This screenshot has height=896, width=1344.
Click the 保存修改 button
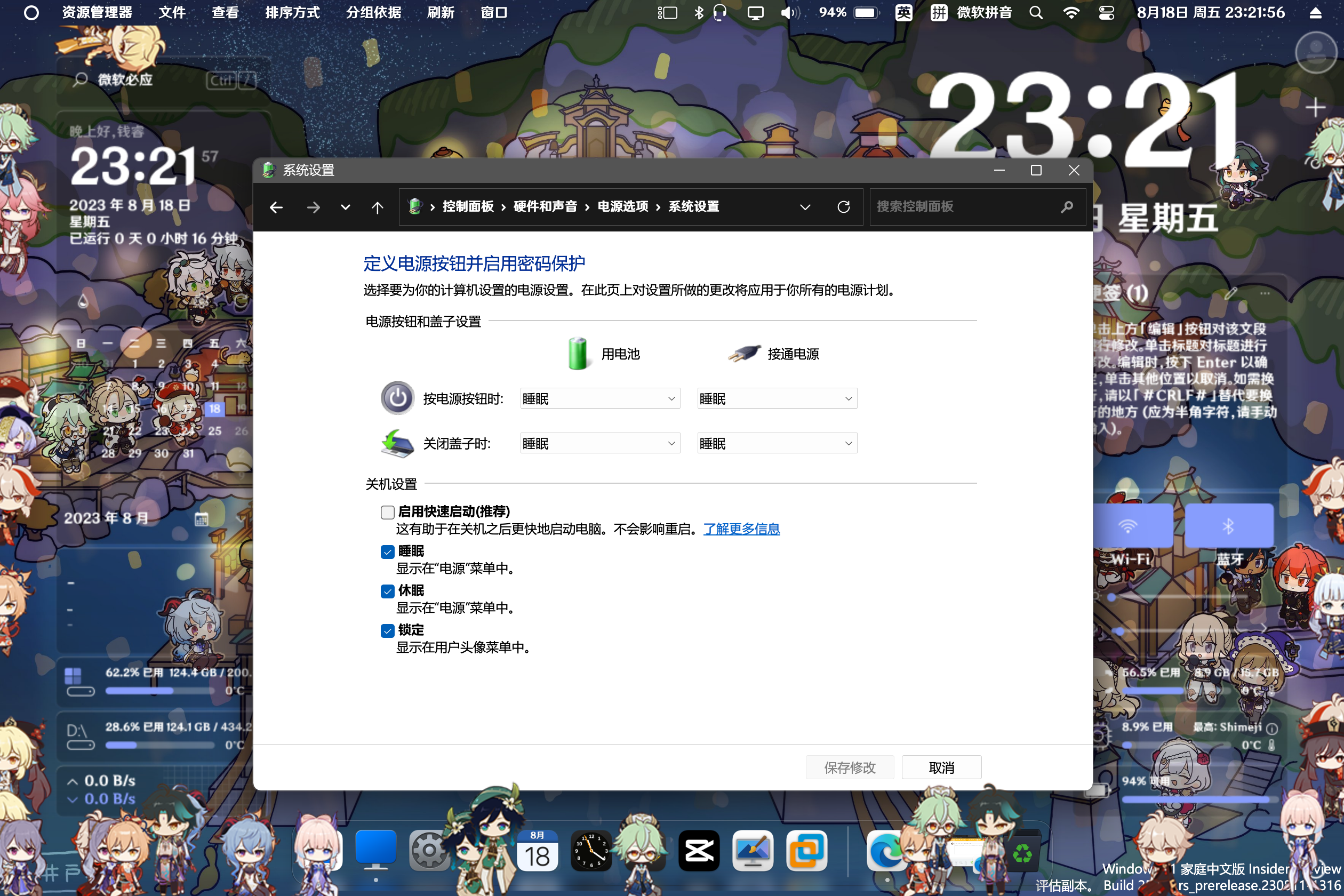click(850, 767)
